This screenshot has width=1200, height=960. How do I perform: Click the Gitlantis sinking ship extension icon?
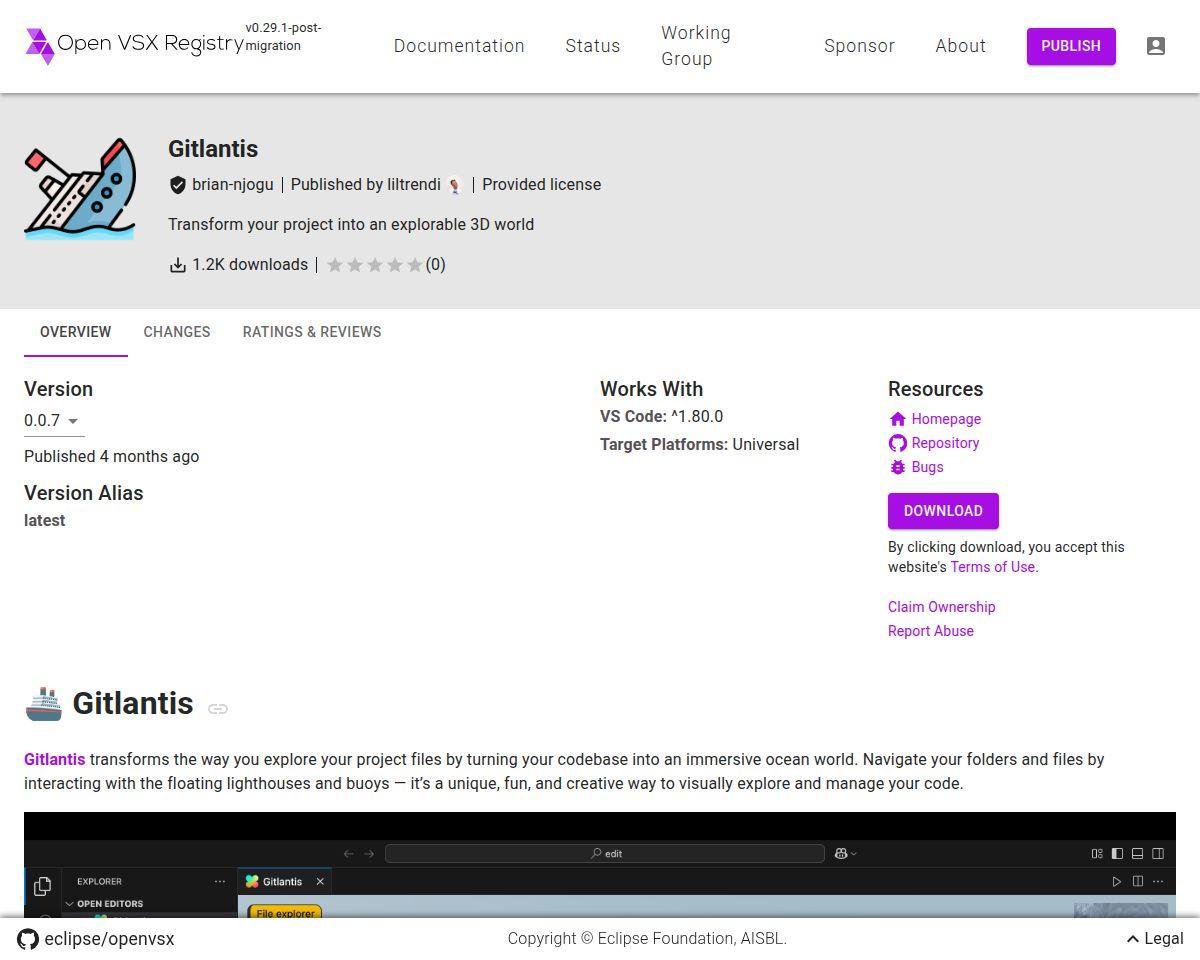pos(80,189)
